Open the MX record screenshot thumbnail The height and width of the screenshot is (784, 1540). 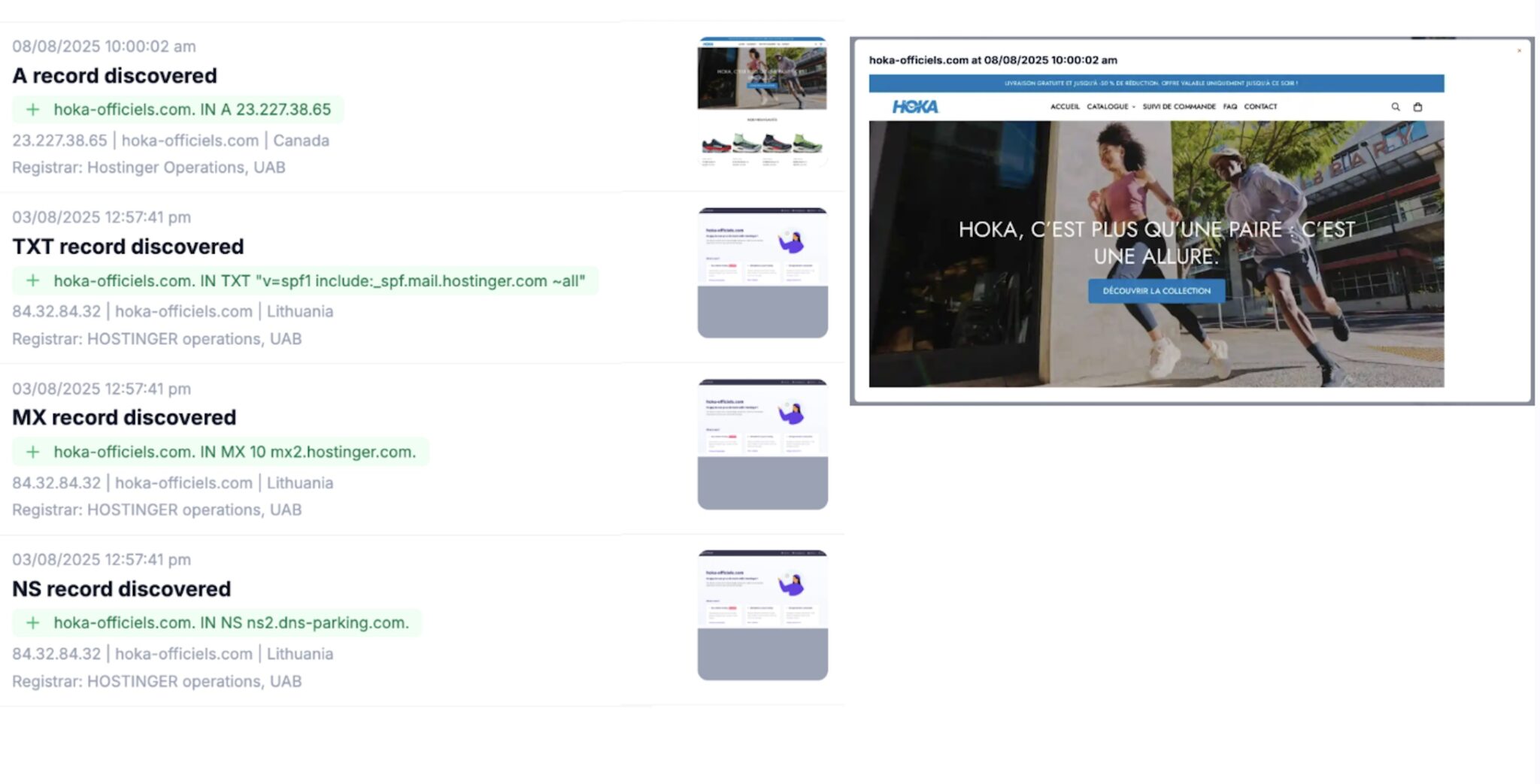point(762,444)
